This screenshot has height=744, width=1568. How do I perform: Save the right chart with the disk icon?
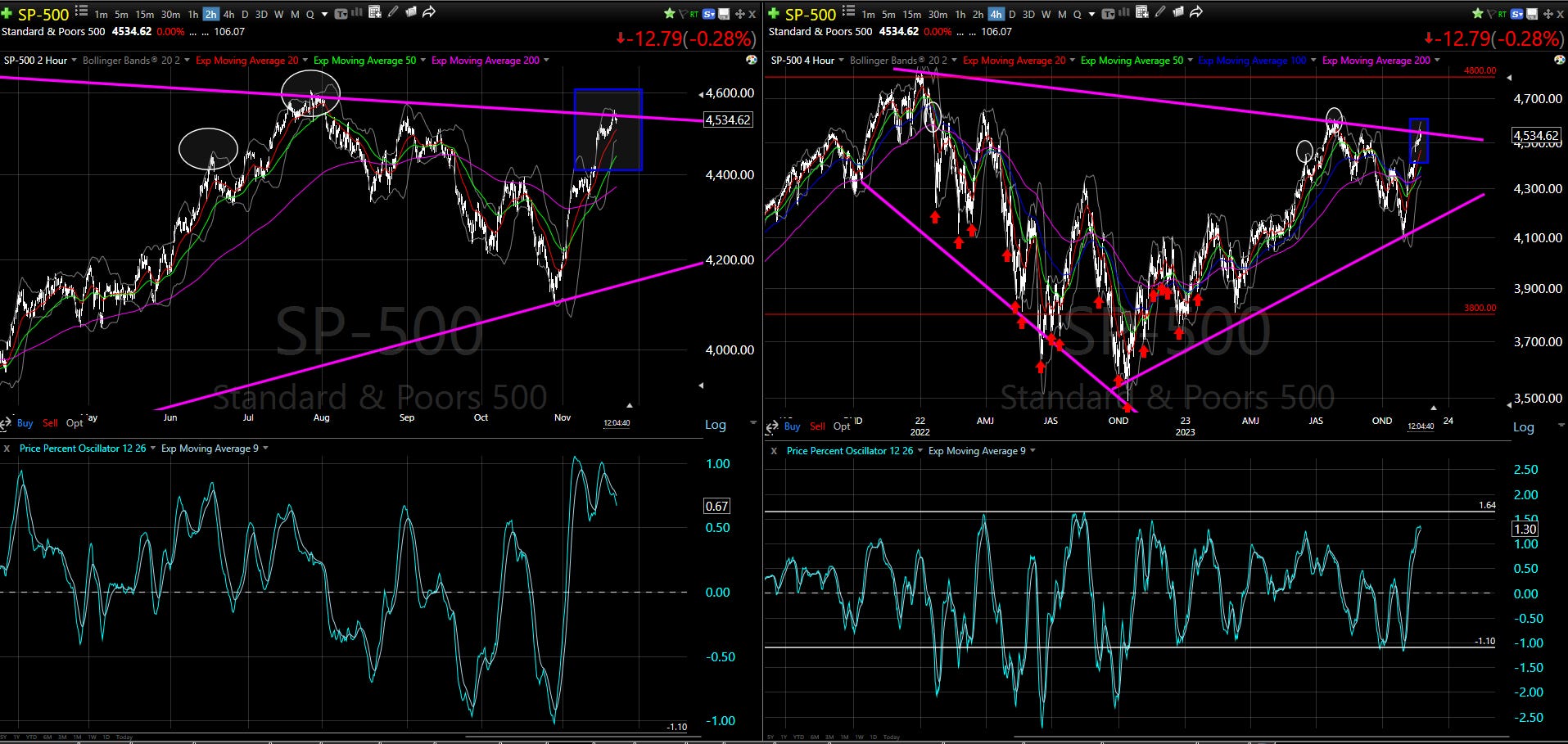(1532, 14)
